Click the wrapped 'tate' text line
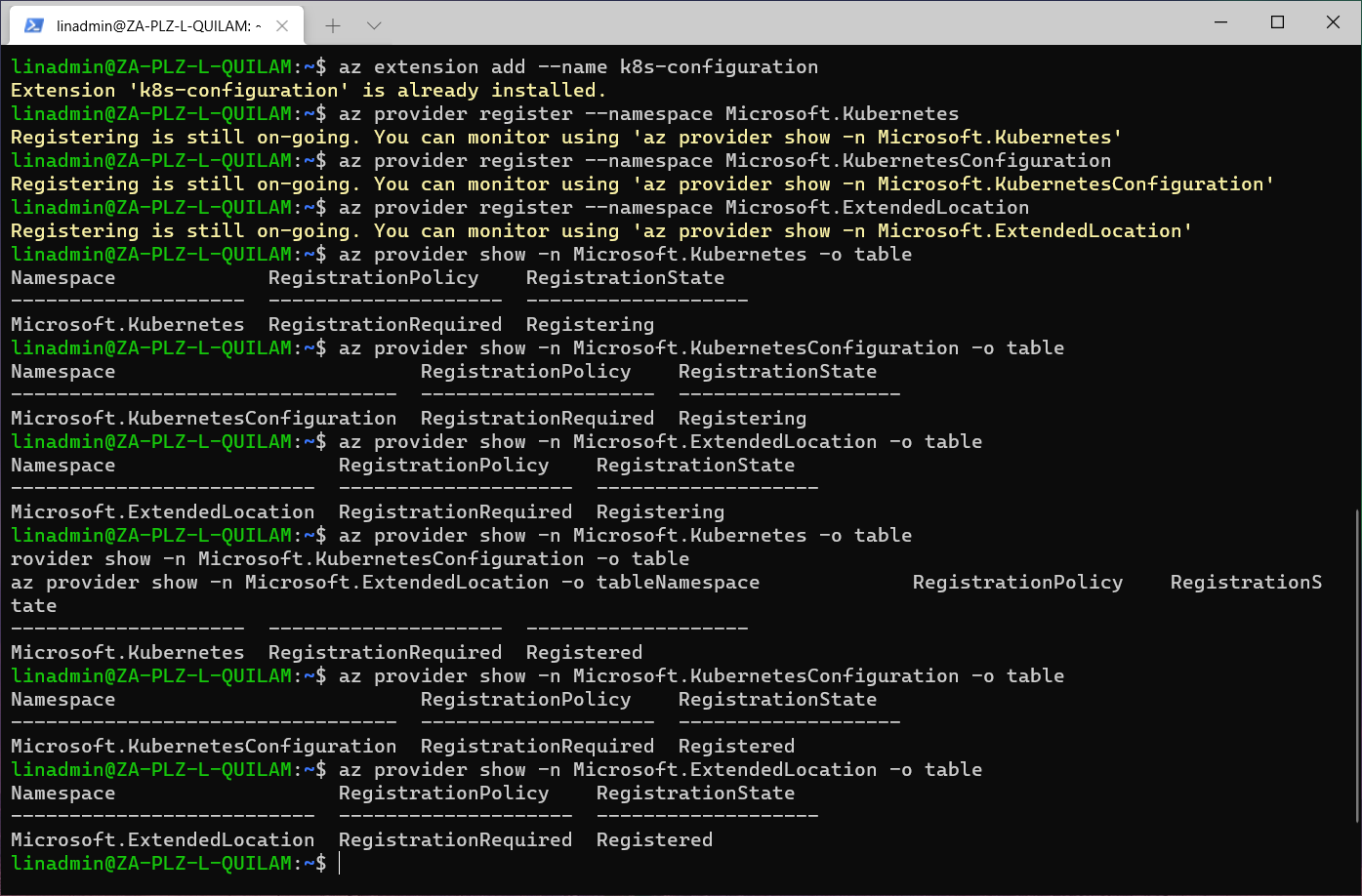This screenshot has height=896, width=1362. [x=34, y=606]
